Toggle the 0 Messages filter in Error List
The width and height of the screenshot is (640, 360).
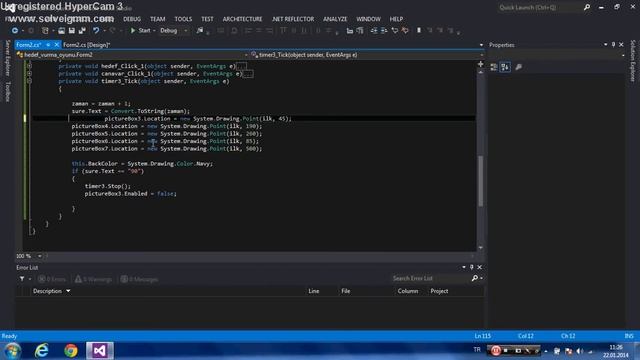pyautogui.click(x=139, y=279)
